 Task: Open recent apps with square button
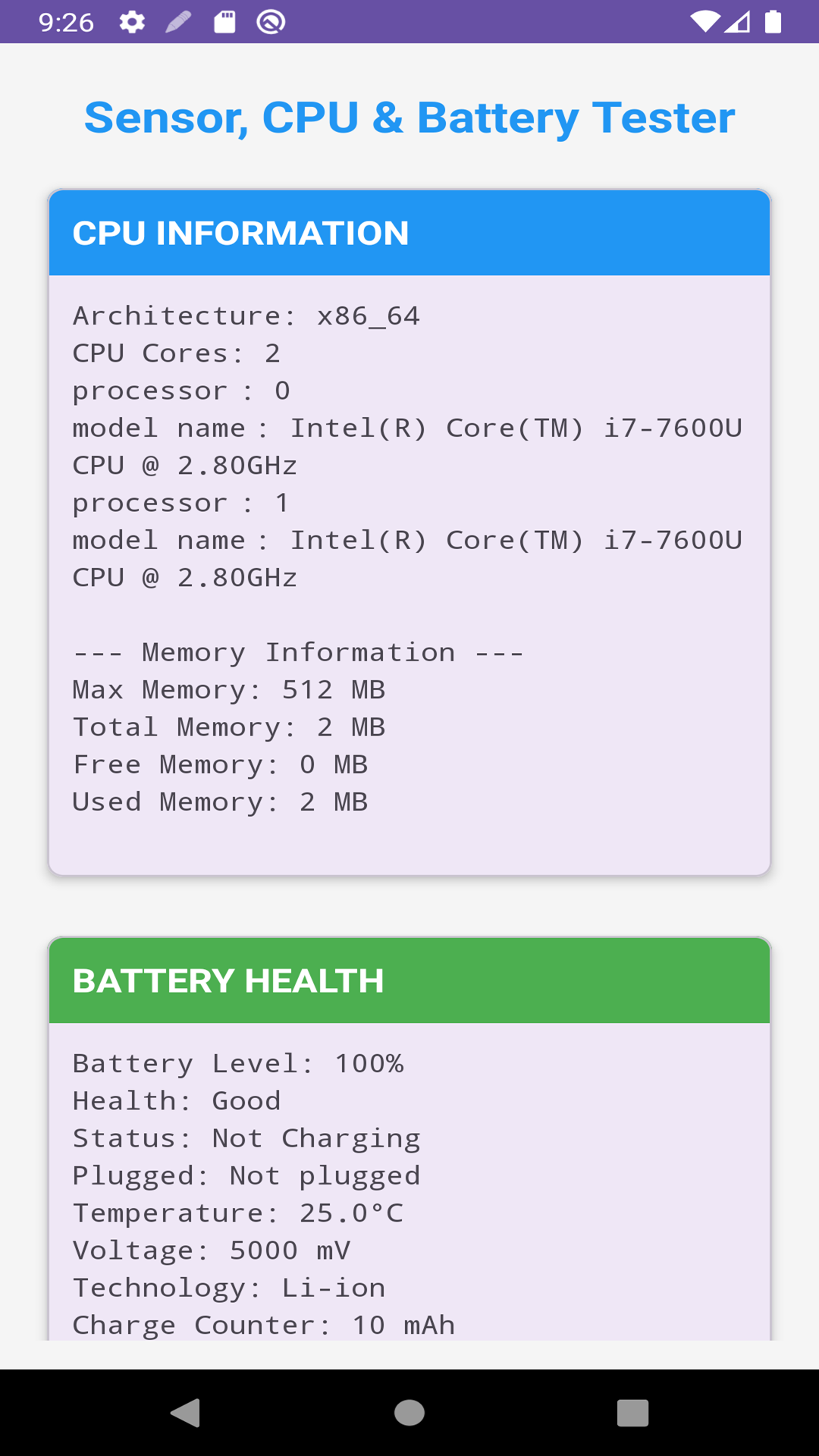coord(632,1413)
